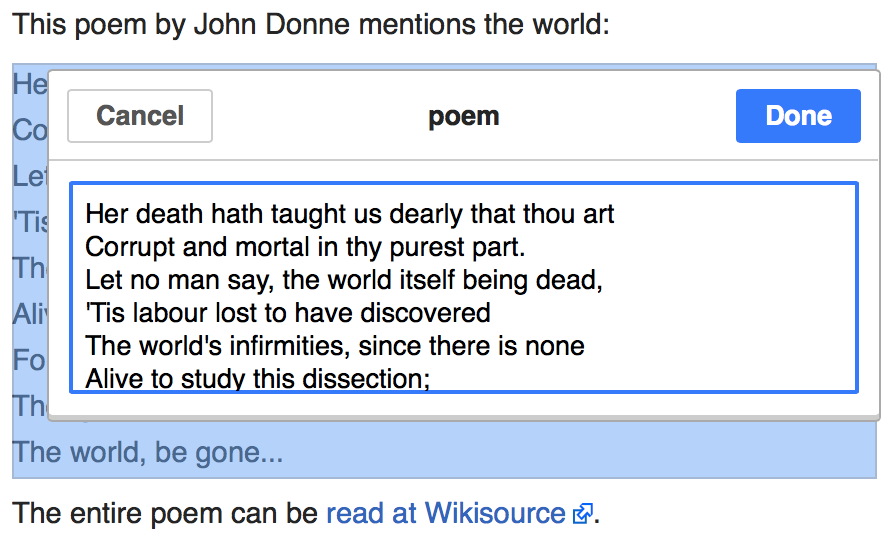Click the word "dead" in the text box
The height and width of the screenshot is (536, 890).
click(x=570, y=279)
